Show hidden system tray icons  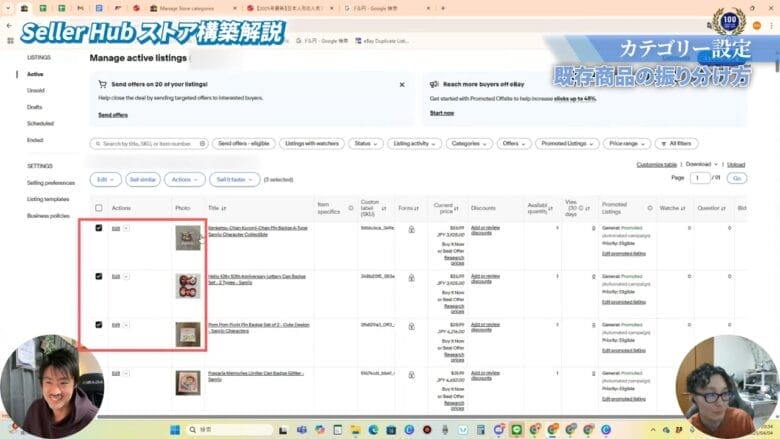click(653, 430)
